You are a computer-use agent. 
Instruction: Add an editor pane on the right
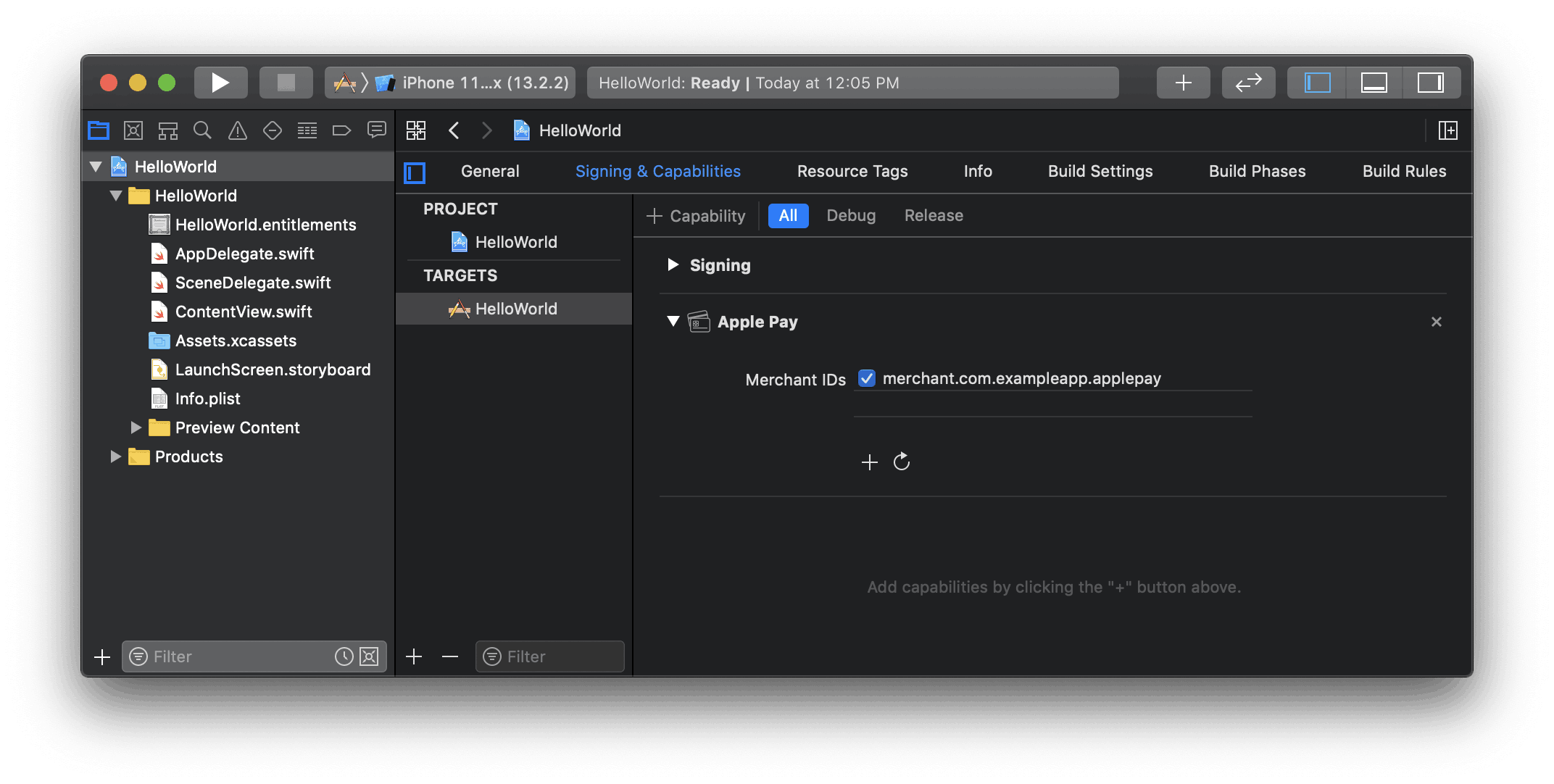pyautogui.click(x=1447, y=130)
